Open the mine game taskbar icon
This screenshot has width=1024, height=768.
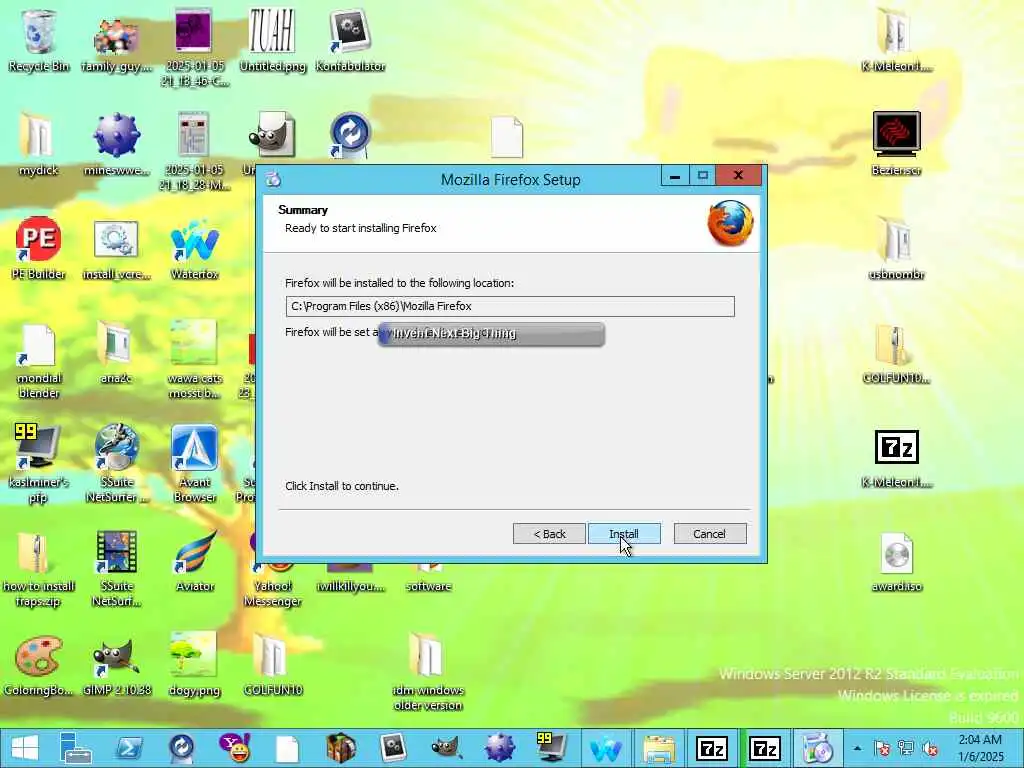pos(500,748)
